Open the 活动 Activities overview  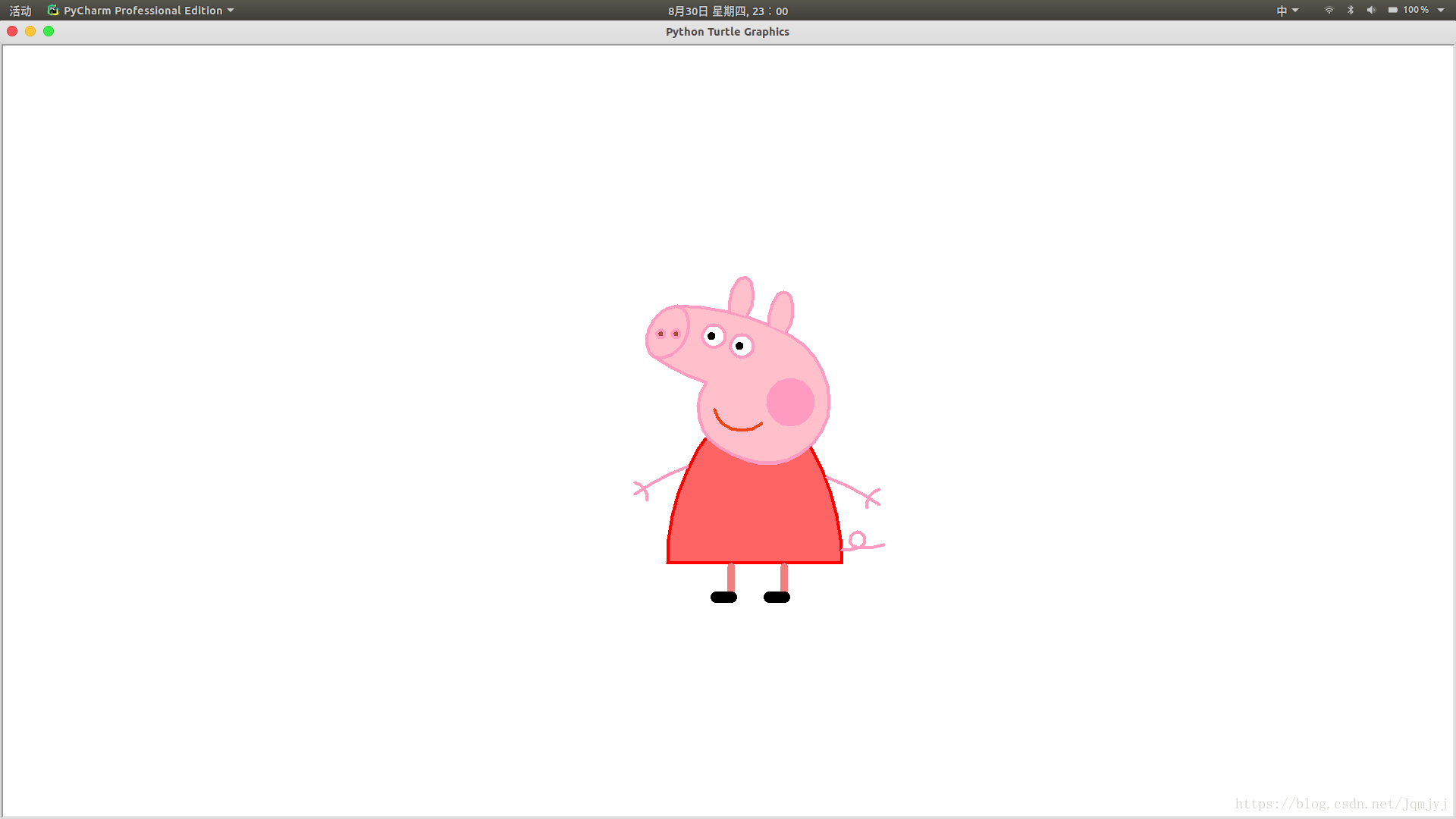pos(20,11)
